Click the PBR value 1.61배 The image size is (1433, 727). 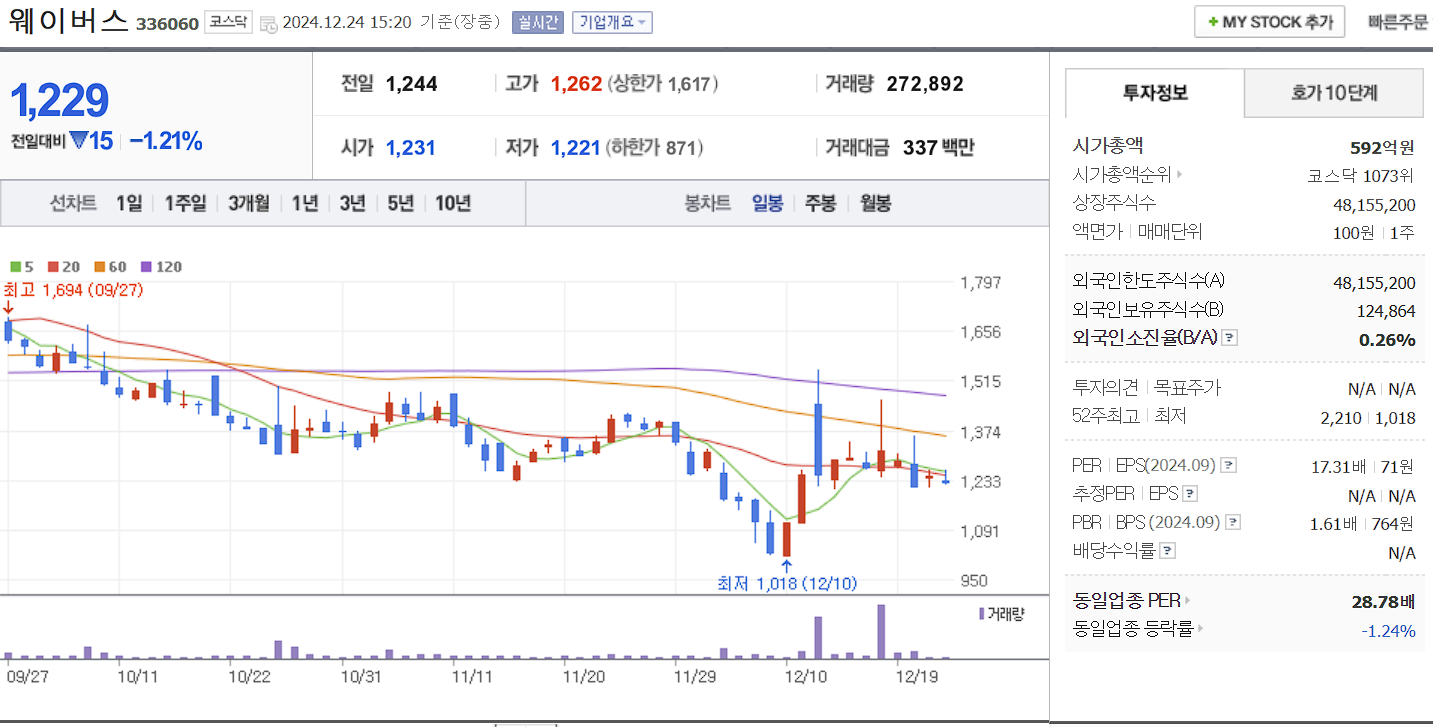(1333, 524)
